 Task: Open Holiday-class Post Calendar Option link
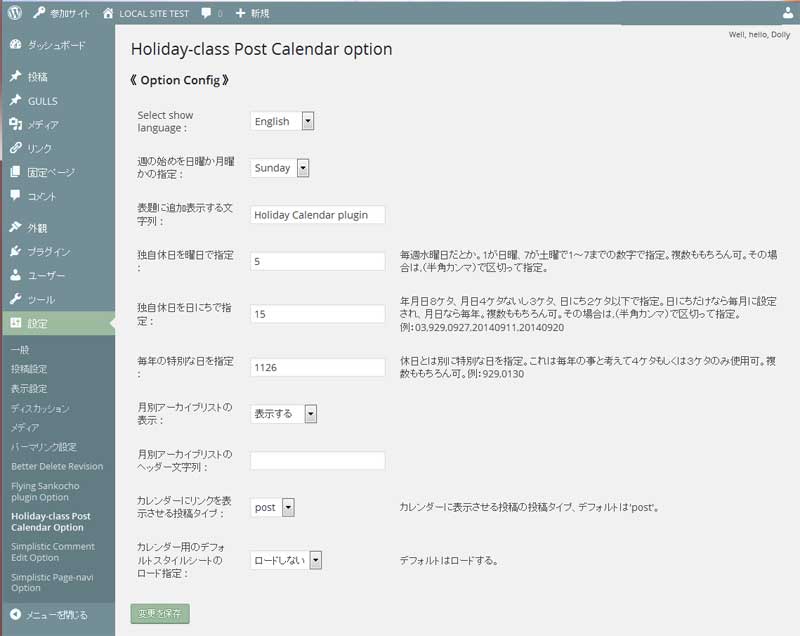coord(51,522)
